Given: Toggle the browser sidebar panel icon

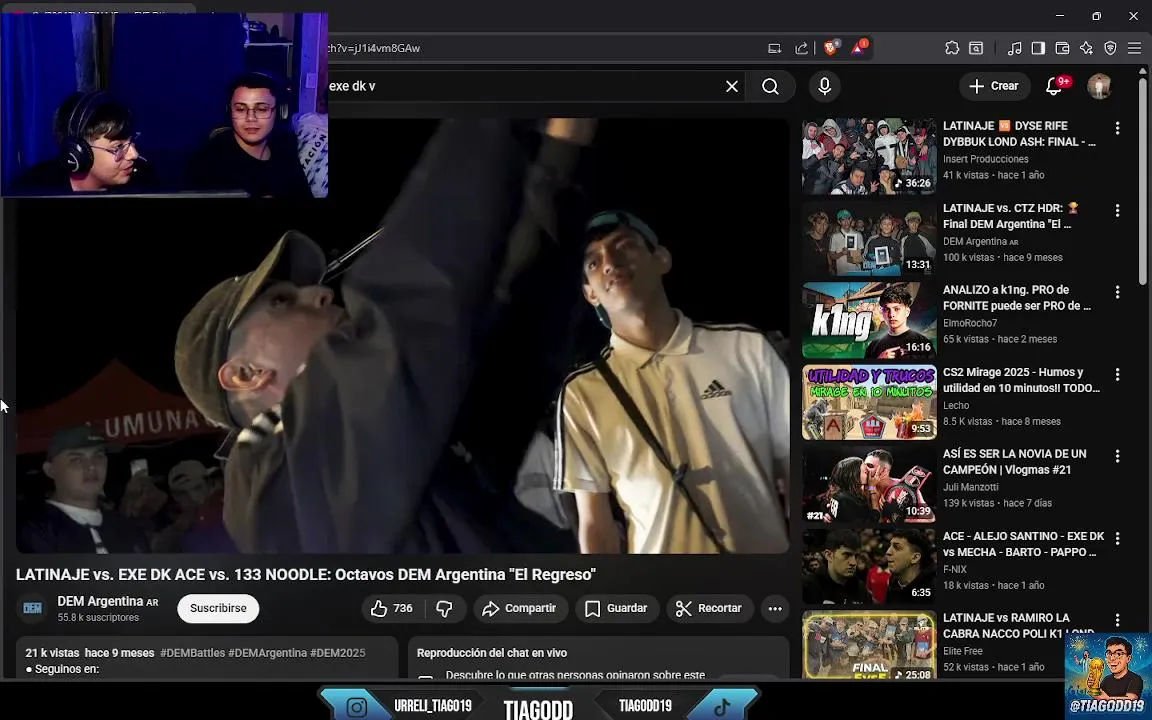Looking at the screenshot, I should (1038, 48).
